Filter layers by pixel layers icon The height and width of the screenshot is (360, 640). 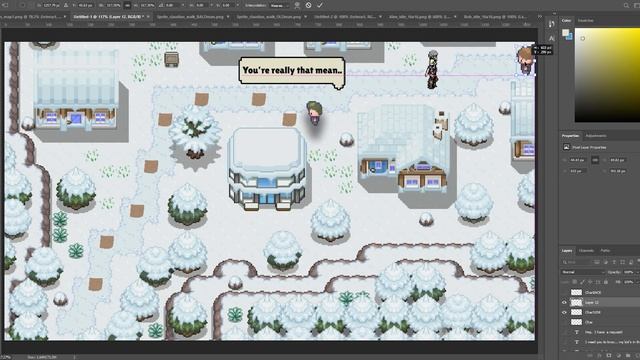597,262
